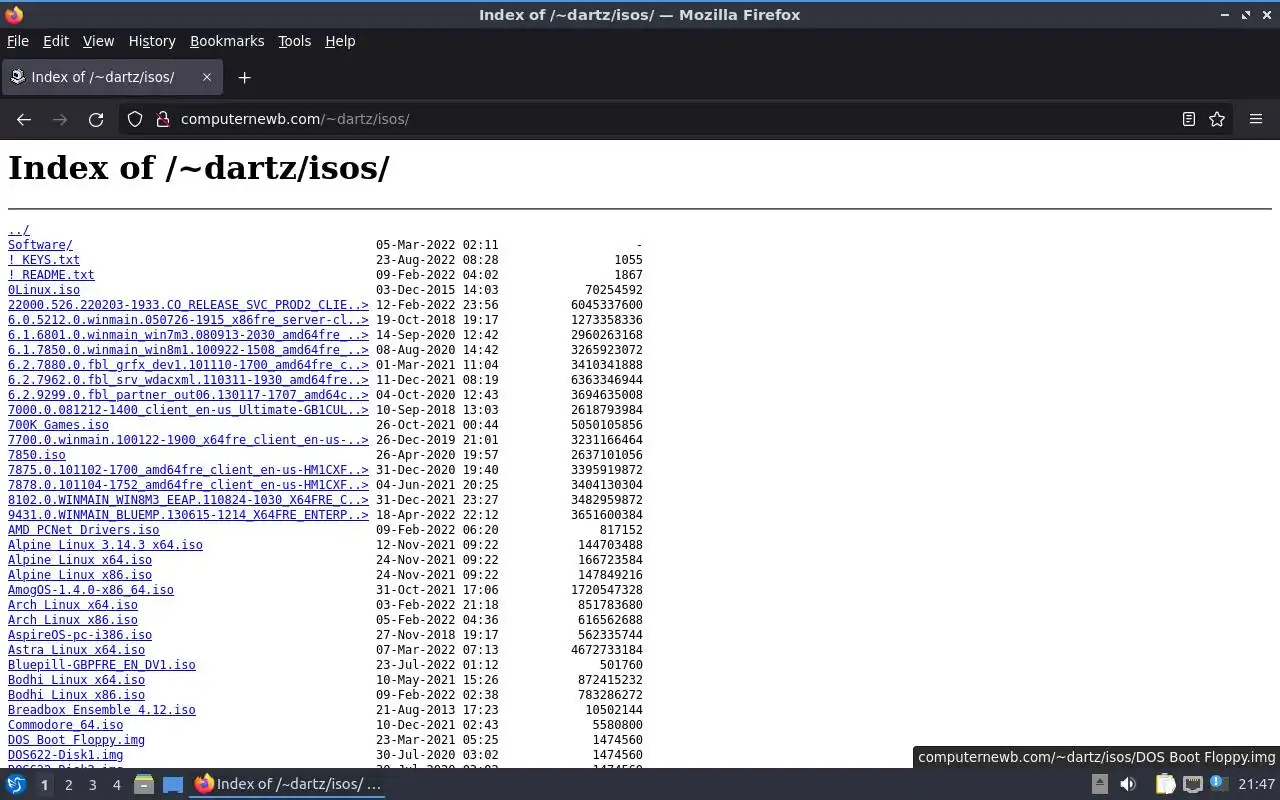This screenshot has width=1280, height=800.
Task: Click the Arch_Linux_x64.iso link
Action: point(73,605)
